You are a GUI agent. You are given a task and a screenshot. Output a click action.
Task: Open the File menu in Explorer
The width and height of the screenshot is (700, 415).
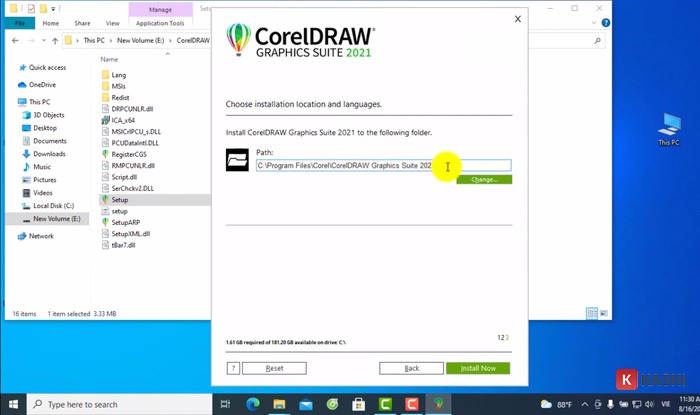pyautogui.click(x=19, y=22)
